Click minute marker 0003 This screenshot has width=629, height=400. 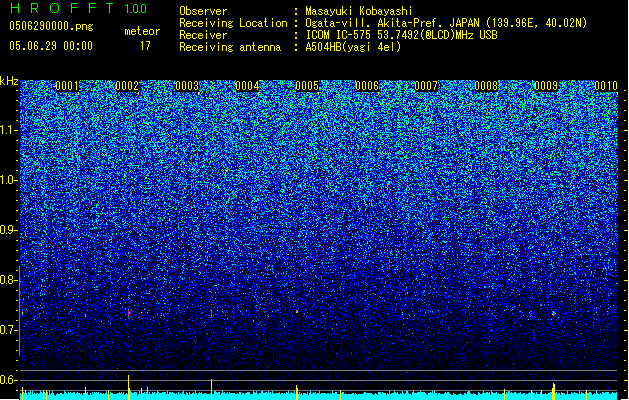(x=187, y=86)
